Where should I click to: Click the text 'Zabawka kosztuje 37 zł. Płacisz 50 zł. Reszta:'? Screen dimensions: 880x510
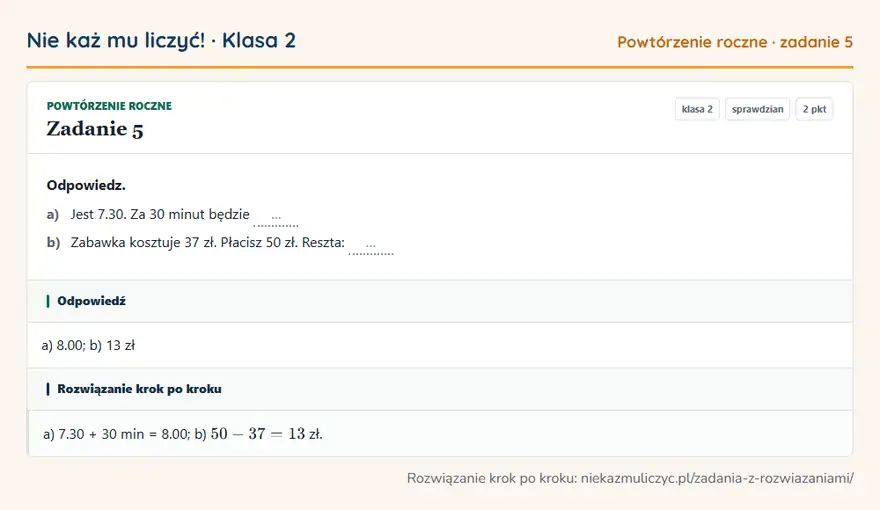[x=208, y=242]
